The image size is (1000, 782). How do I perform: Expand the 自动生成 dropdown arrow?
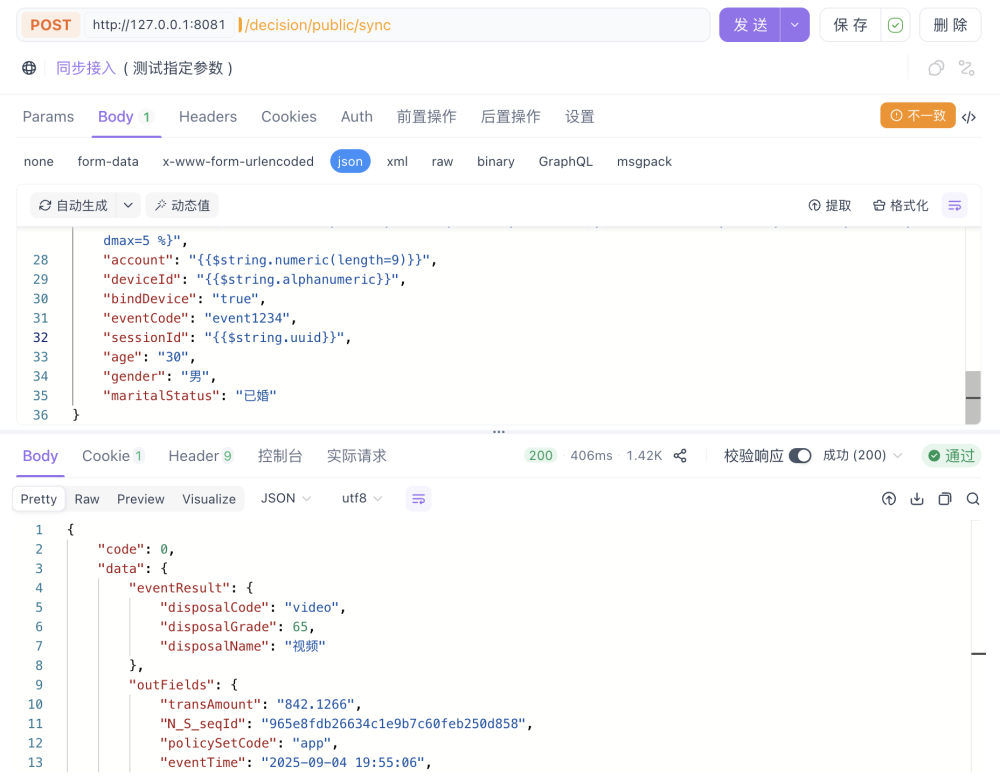128,205
